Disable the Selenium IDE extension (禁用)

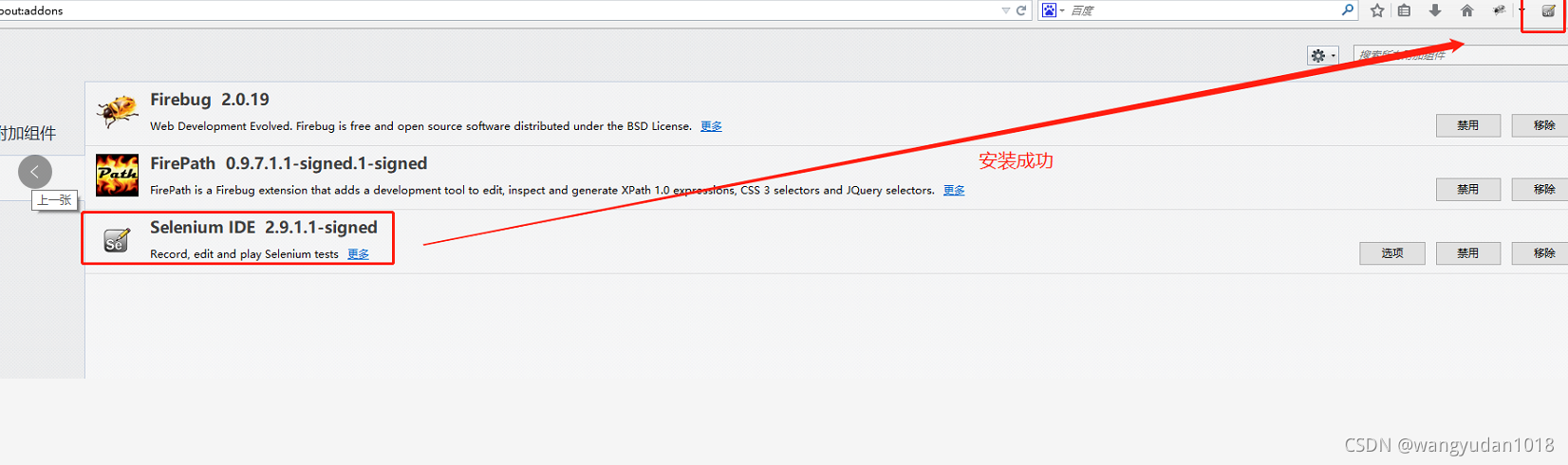[x=1468, y=253]
